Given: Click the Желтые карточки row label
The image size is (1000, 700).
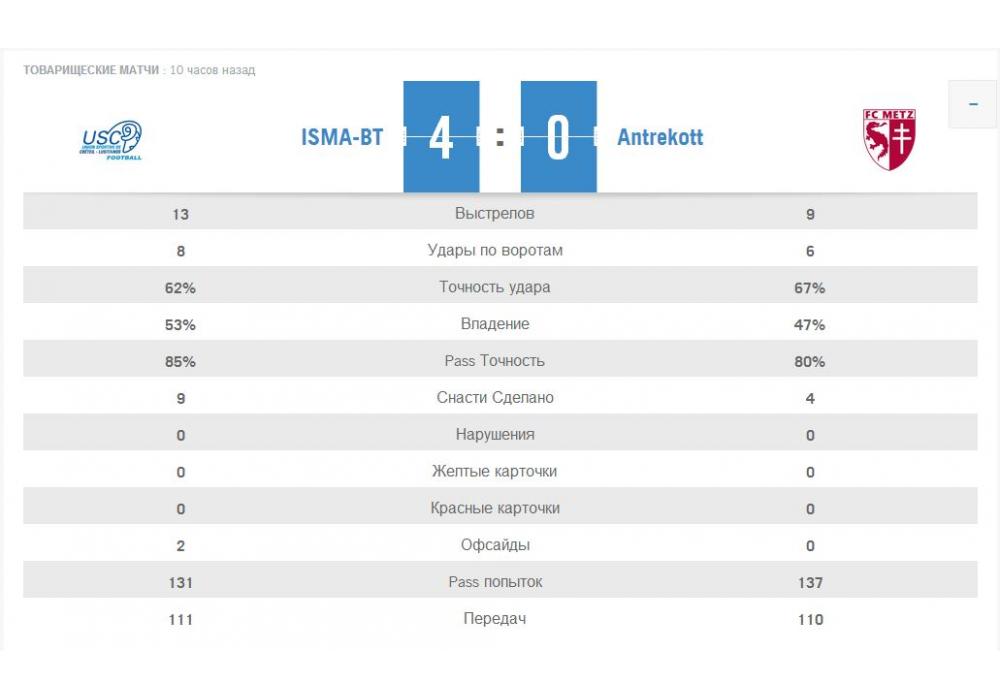Looking at the screenshot, I should tap(495, 472).
